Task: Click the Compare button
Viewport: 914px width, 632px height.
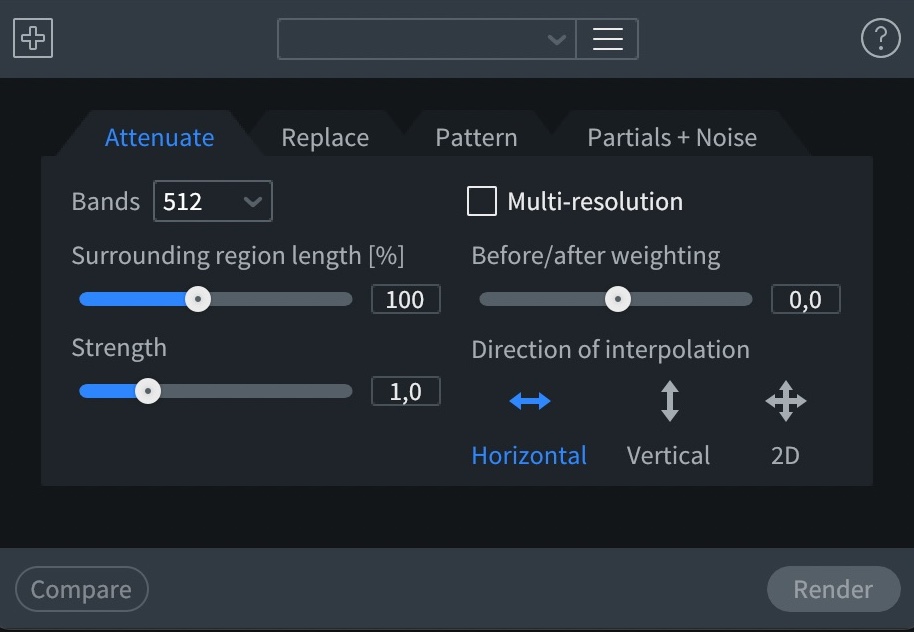Action: pyautogui.click(x=82, y=589)
